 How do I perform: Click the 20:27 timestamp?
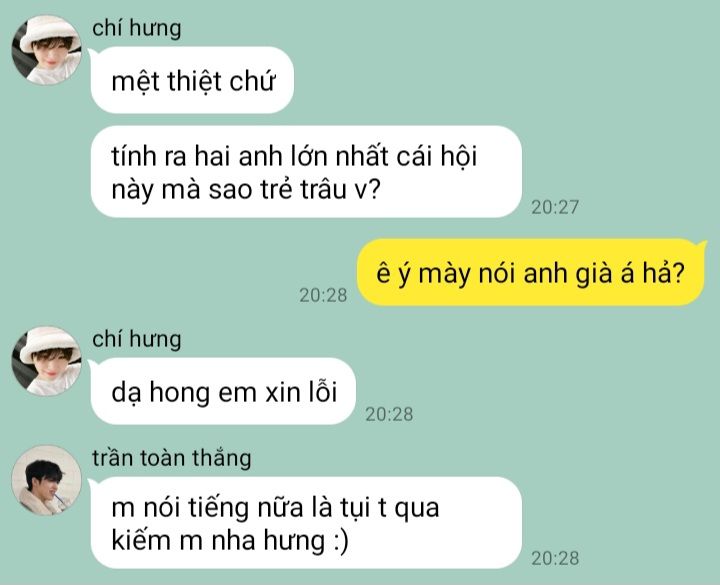[555, 208]
